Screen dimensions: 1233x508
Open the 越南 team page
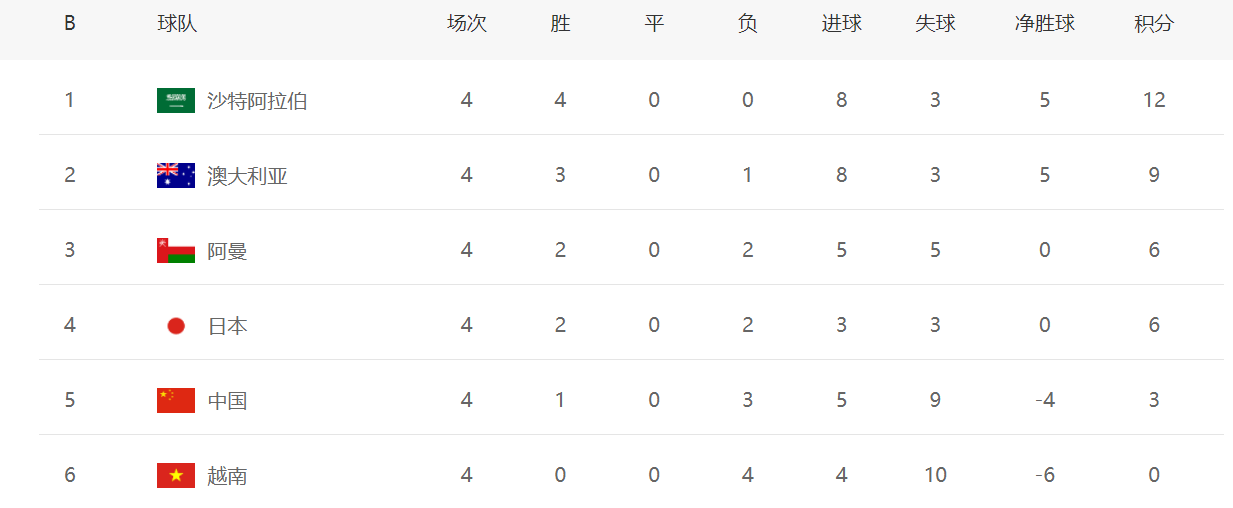pyautogui.click(x=227, y=476)
